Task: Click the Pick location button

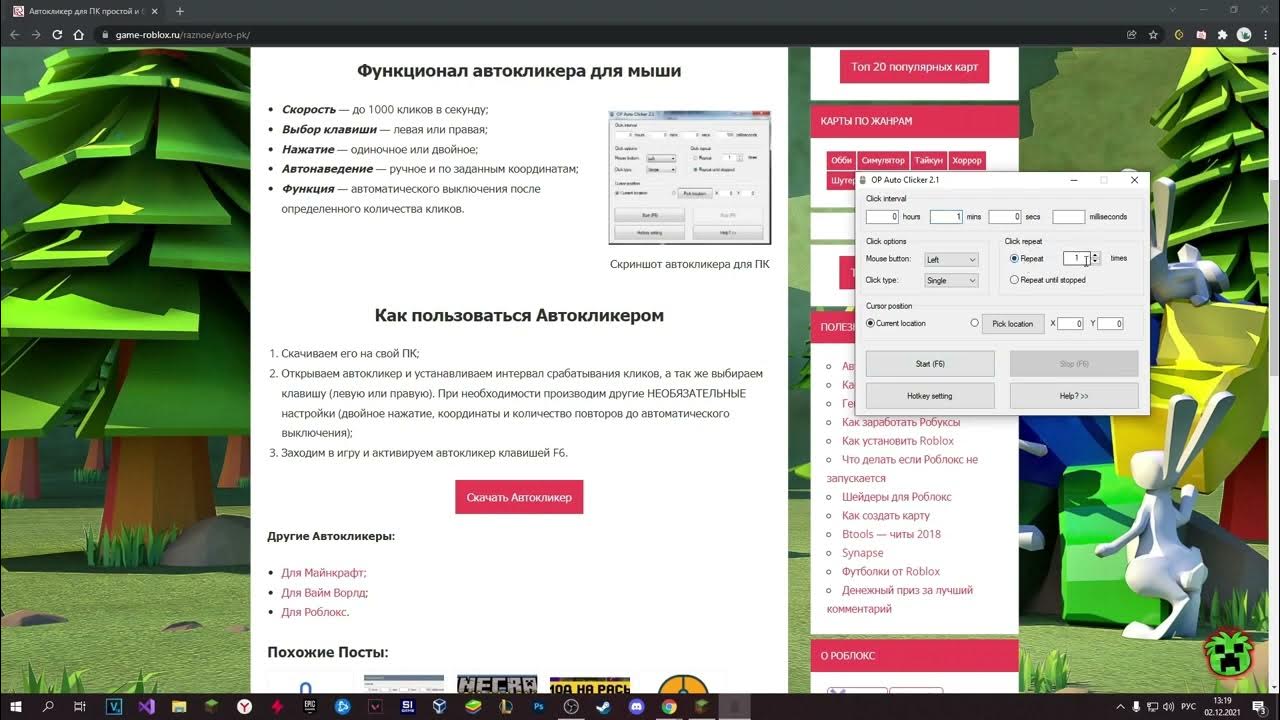Action: coord(1013,324)
